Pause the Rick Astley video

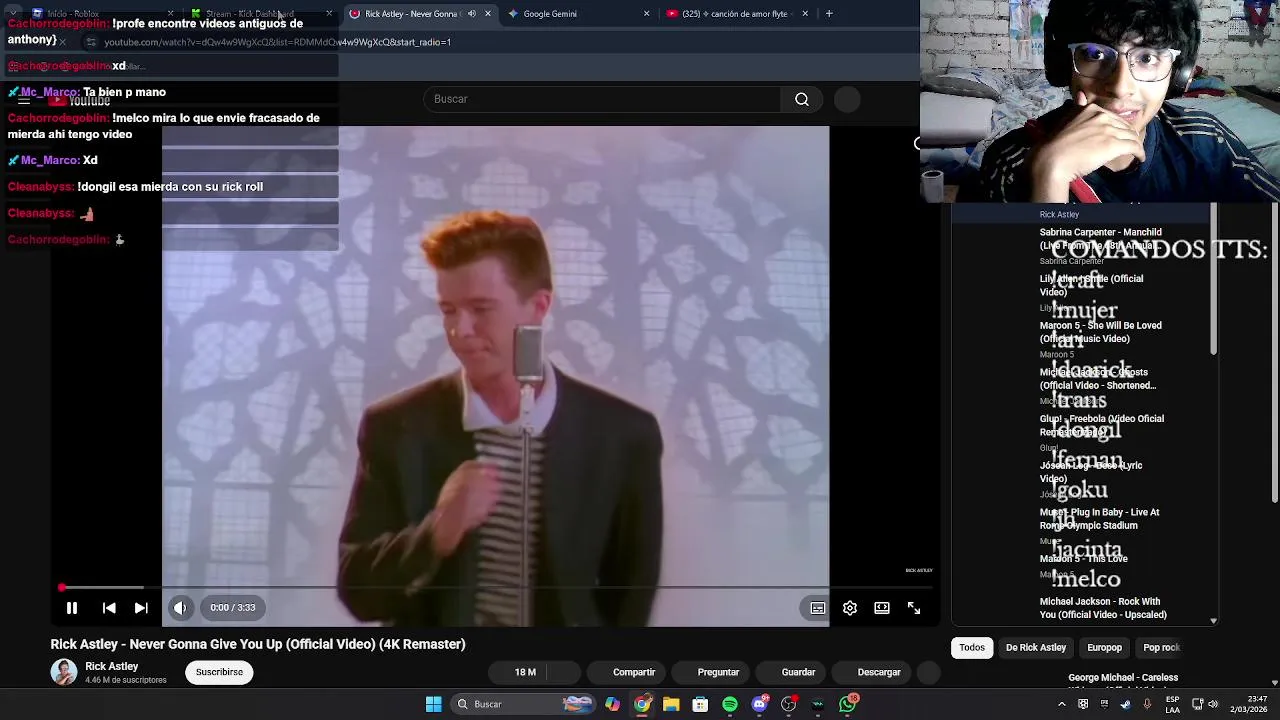pyautogui.click(x=72, y=608)
